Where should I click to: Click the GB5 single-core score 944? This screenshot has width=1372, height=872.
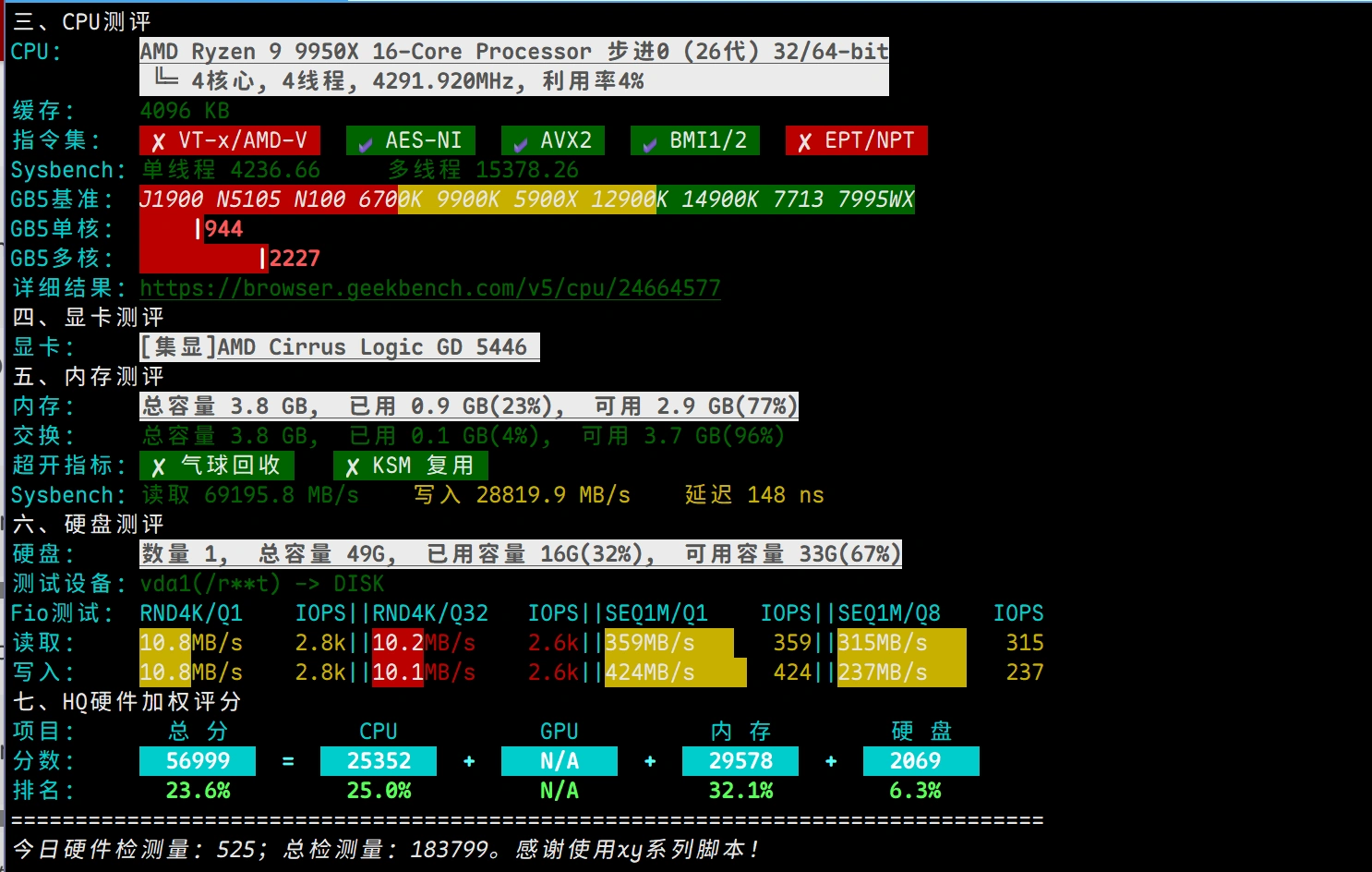pyautogui.click(x=223, y=229)
